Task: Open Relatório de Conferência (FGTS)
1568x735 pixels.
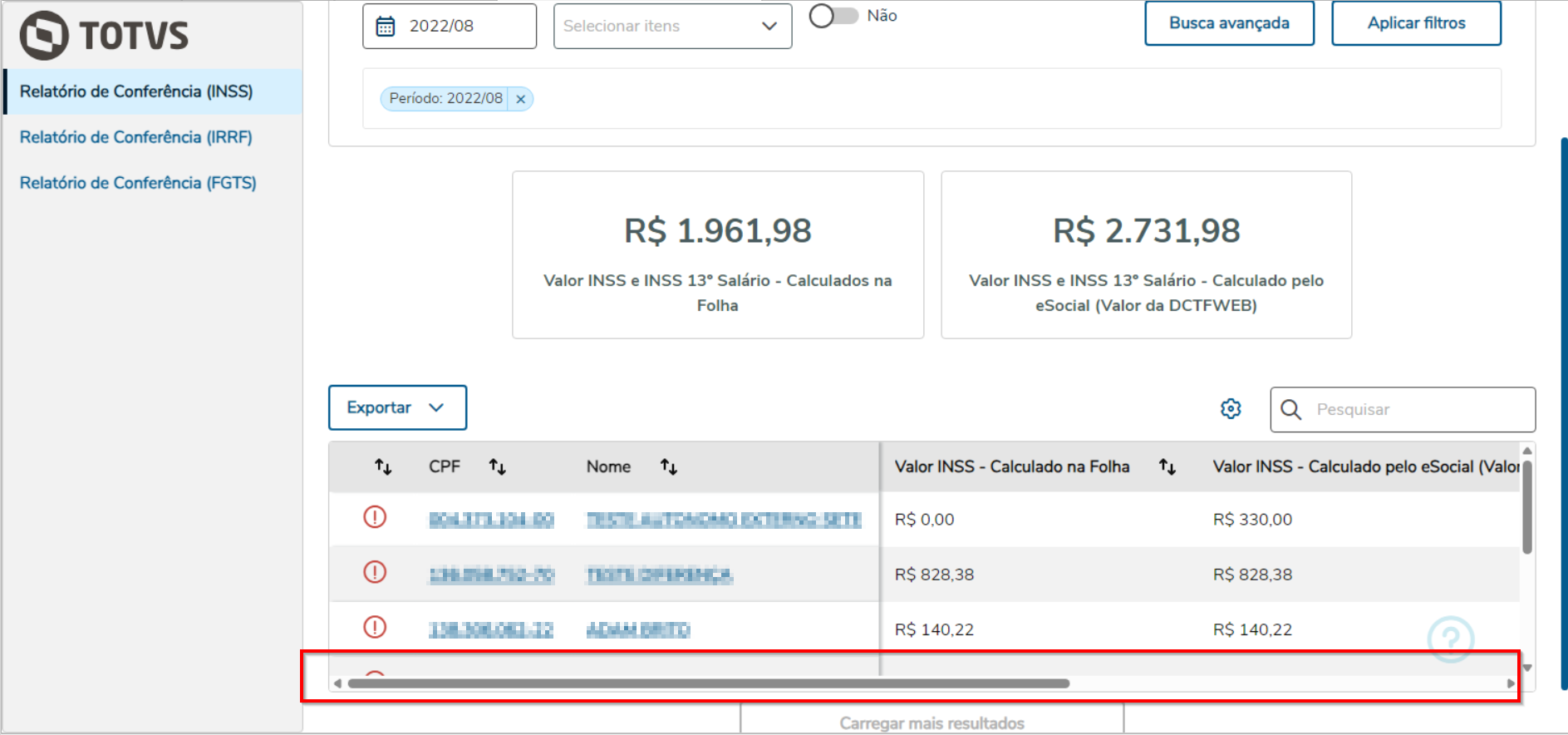Action: (138, 183)
